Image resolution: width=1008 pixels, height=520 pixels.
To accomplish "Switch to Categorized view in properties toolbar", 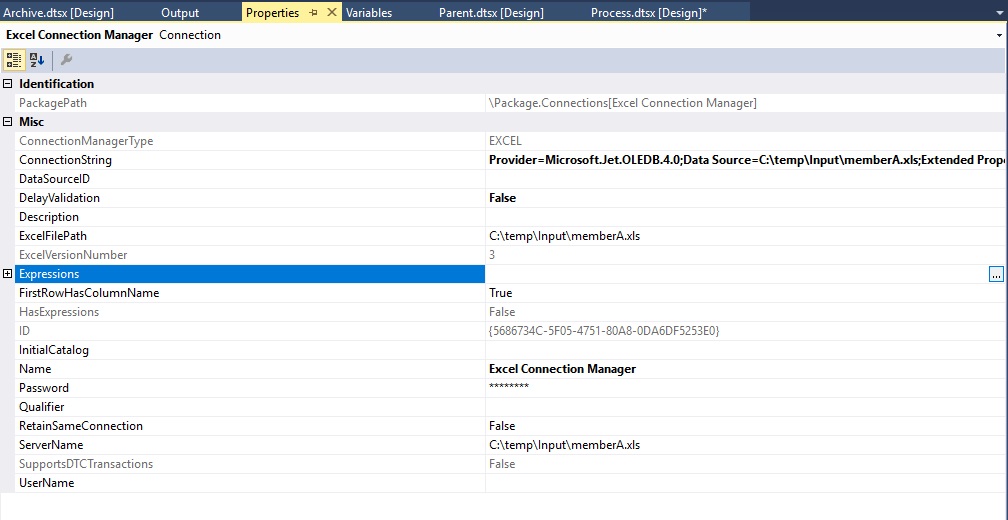I will pos(15,60).
